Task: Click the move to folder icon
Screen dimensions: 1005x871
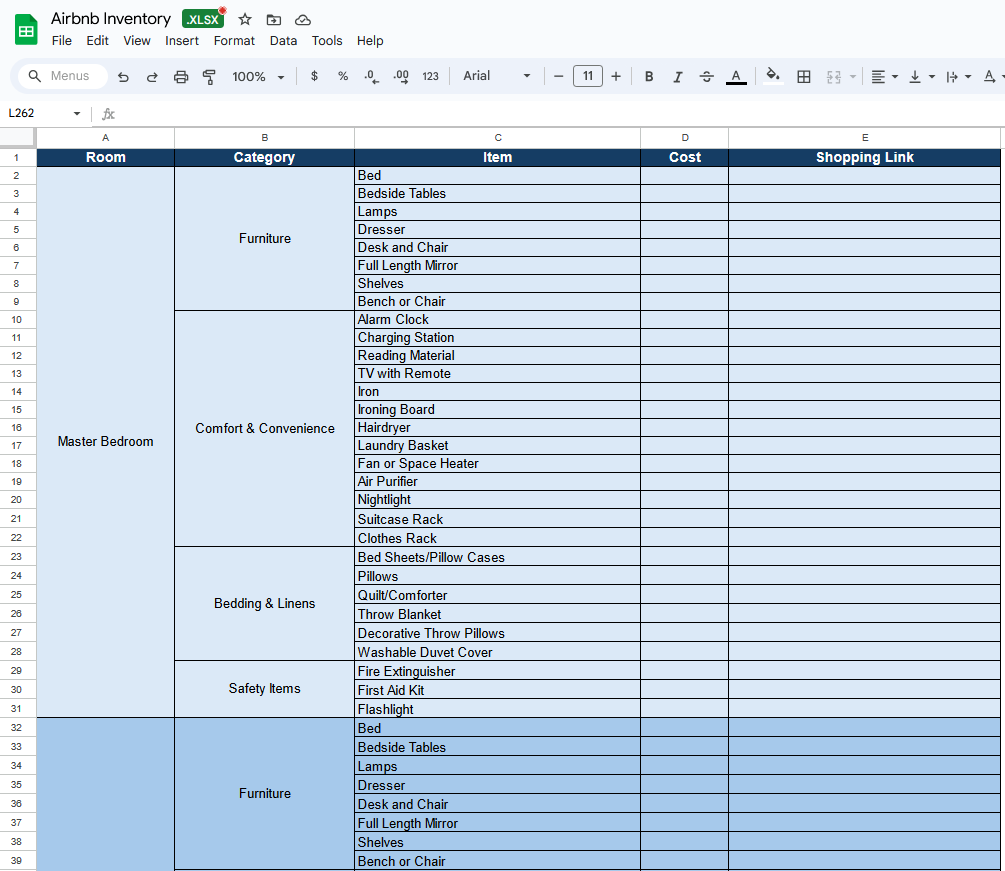Action: point(274,19)
